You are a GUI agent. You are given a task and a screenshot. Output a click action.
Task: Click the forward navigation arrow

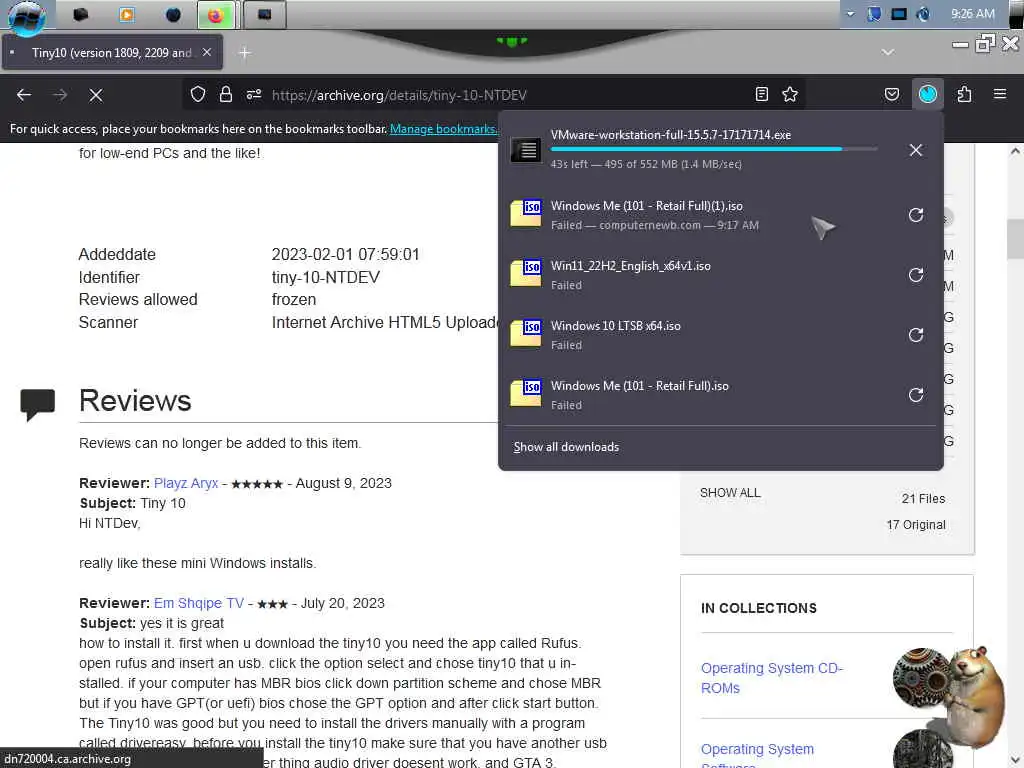pyautogui.click(x=60, y=95)
